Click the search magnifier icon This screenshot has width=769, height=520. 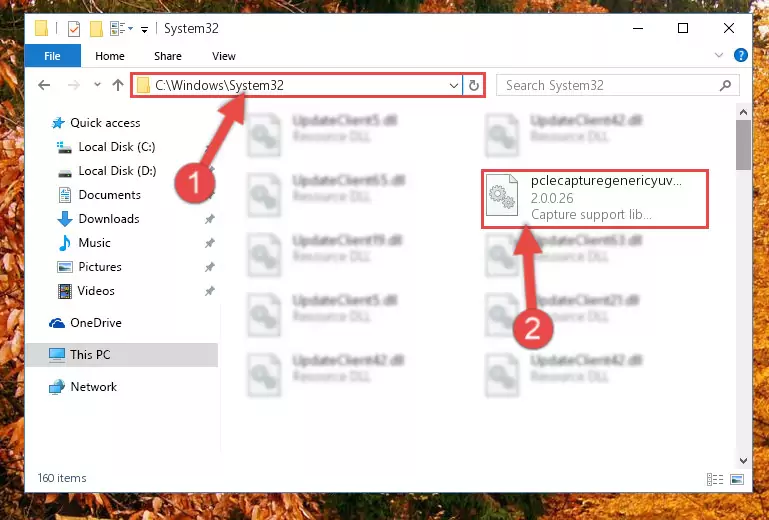725,85
